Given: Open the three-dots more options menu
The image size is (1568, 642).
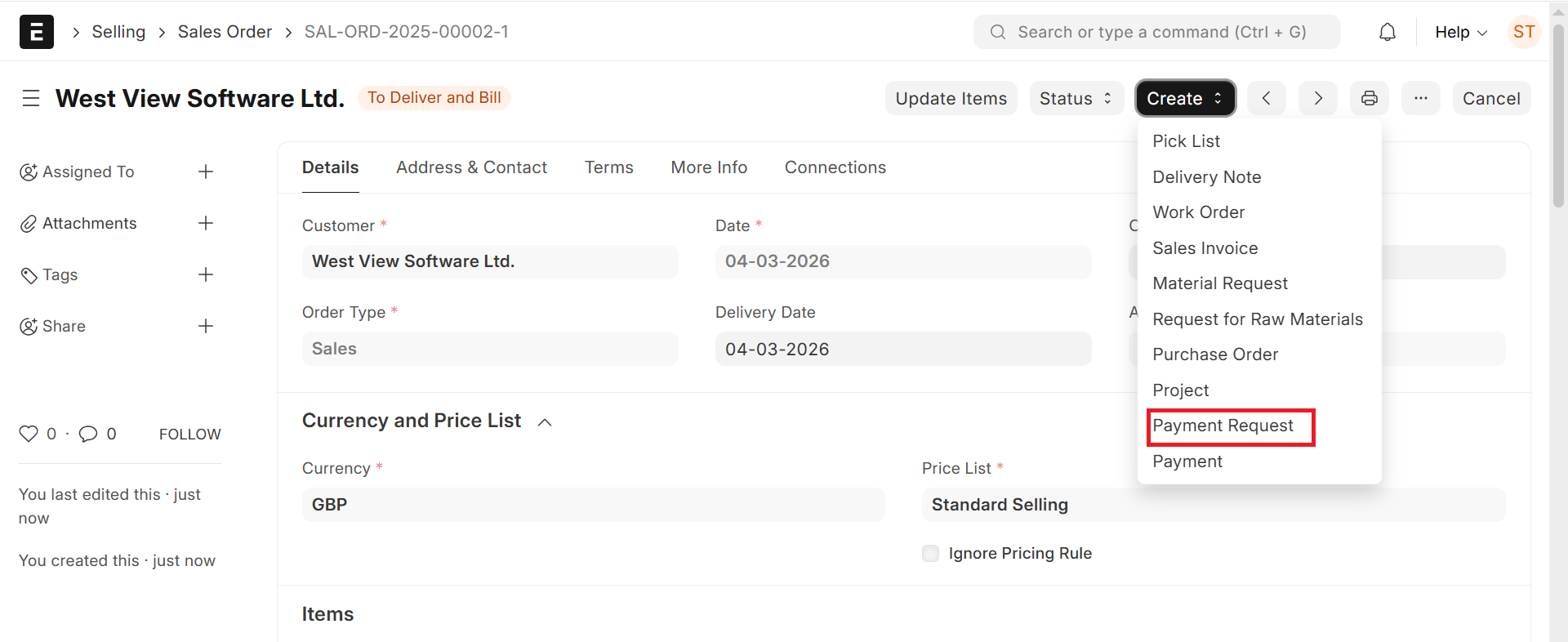Looking at the screenshot, I should click(1420, 99).
